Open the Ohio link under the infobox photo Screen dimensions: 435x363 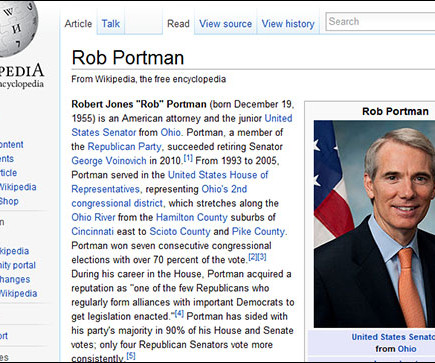point(407,349)
